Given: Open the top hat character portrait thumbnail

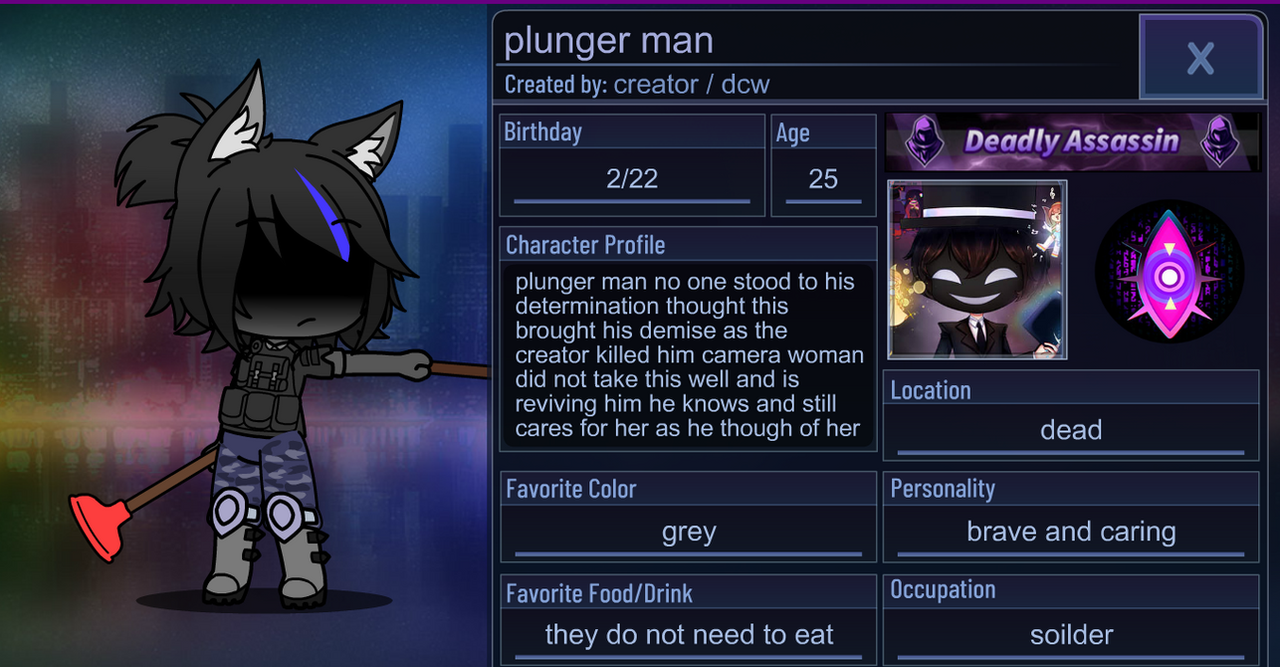Looking at the screenshot, I should (977, 270).
